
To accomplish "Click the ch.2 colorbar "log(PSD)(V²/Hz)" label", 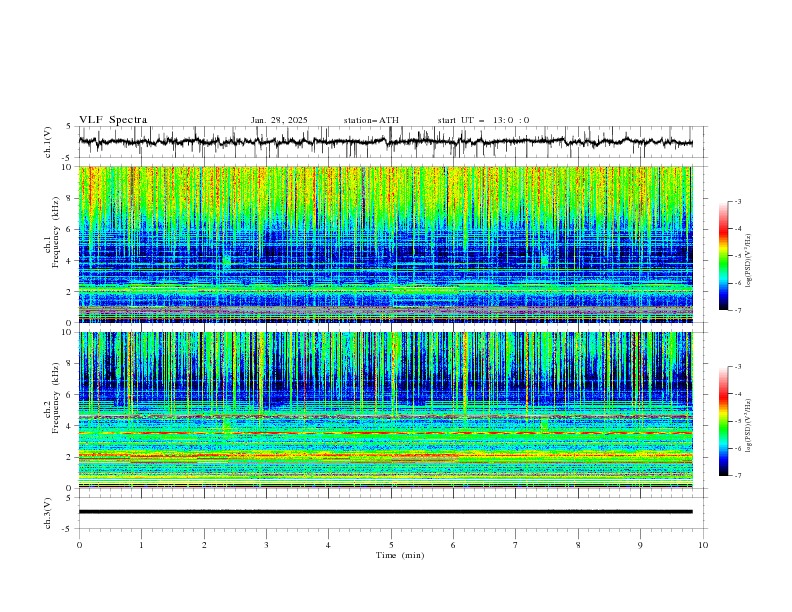I will (748, 425).
